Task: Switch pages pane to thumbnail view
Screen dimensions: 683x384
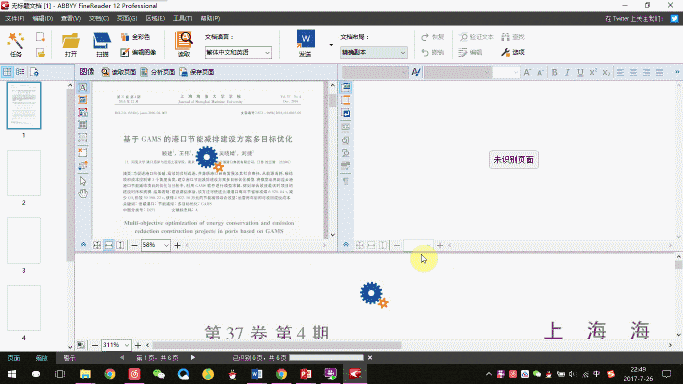Action: [7, 72]
